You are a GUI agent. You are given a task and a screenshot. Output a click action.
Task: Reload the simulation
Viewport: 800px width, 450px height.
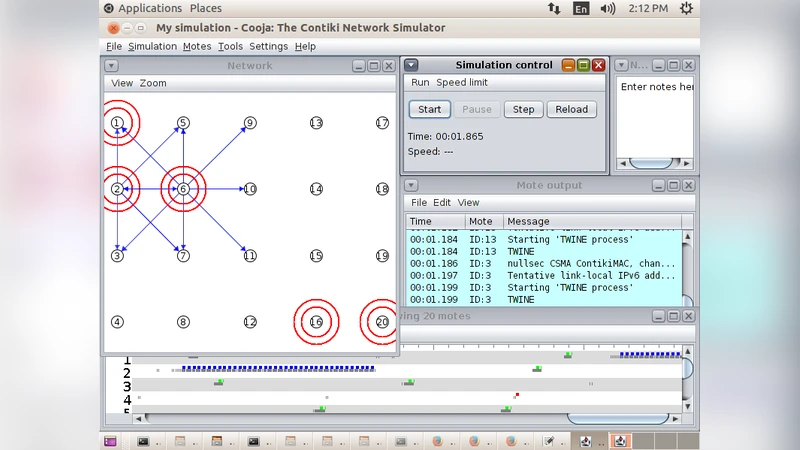[x=571, y=109]
